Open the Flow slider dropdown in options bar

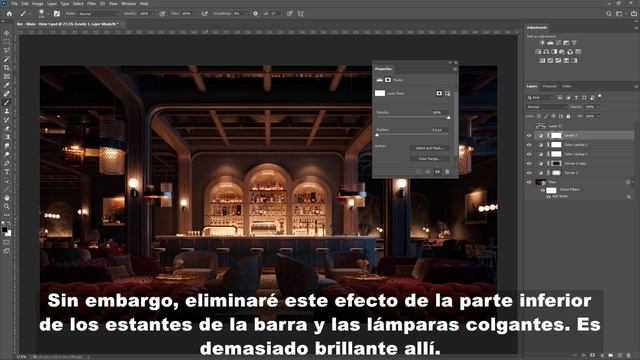(x=196, y=13)
